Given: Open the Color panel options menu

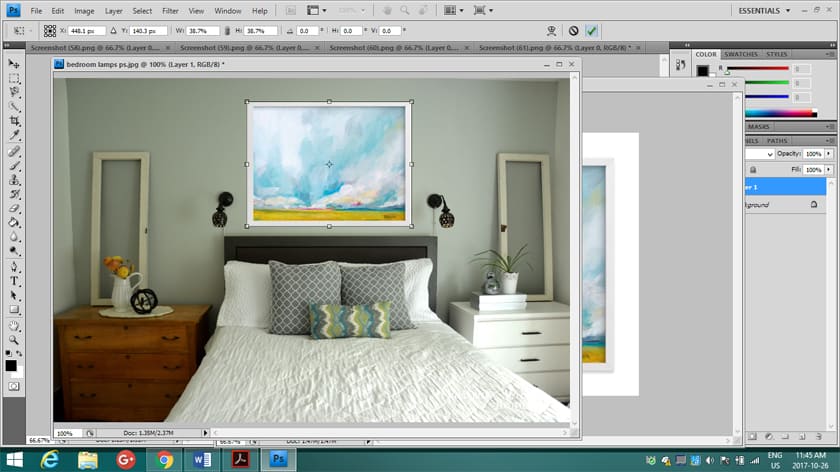Looking at the screenshot, I should [830, 54].
